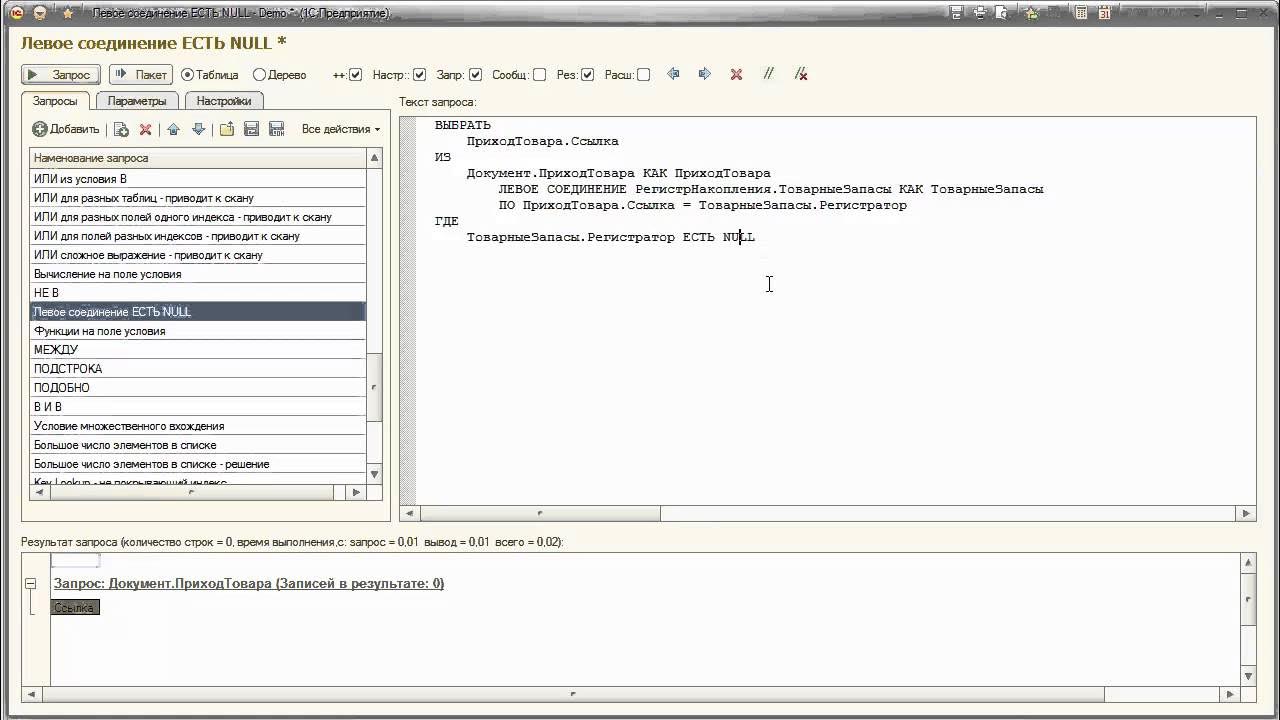The height and width of the screenshot is (720, 1280).
Task: Open the main menu dropdown in the title bar
Action: [40, 13]
